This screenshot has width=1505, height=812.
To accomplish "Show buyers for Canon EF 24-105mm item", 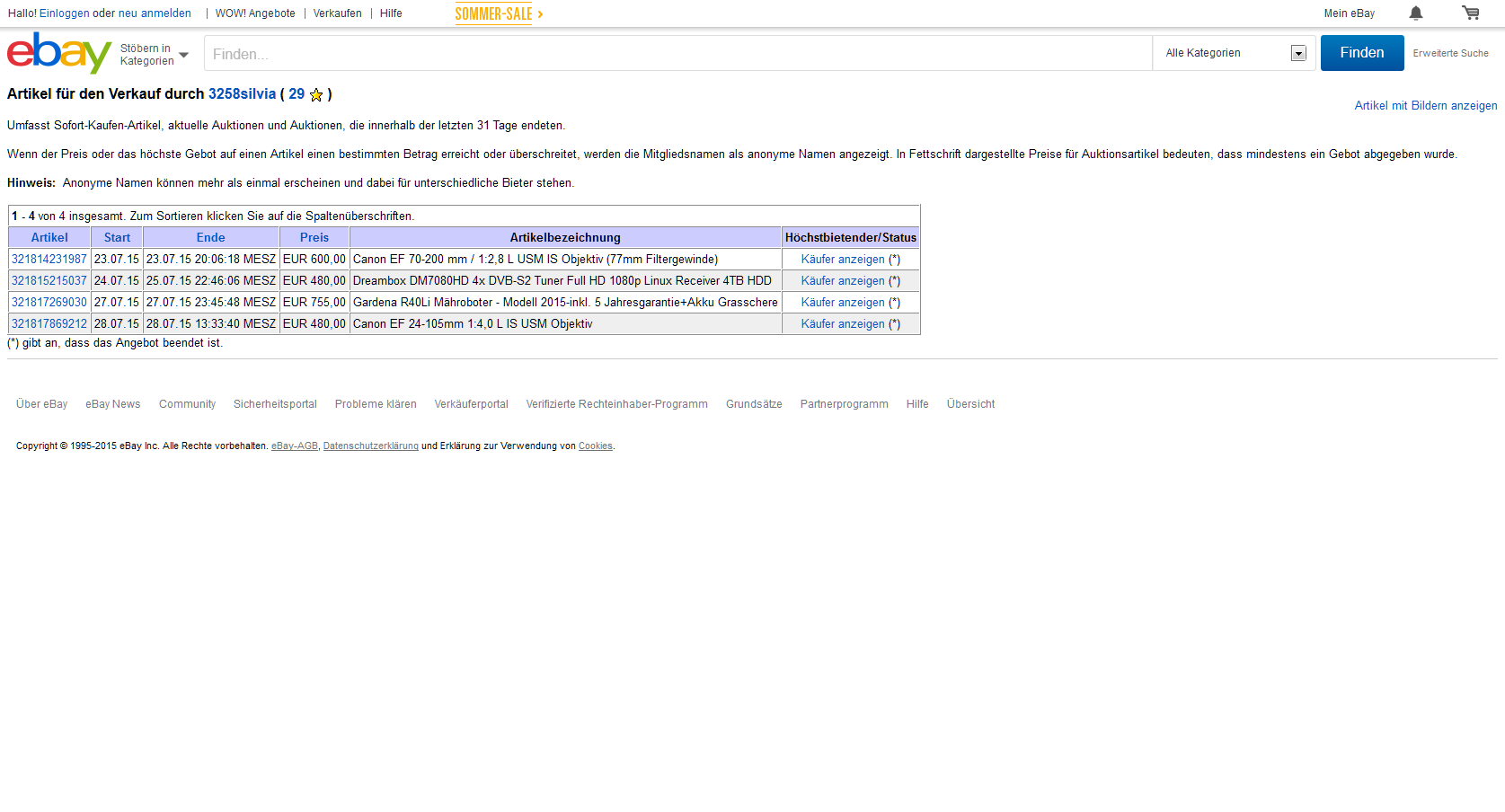I will tap(843, 324).
